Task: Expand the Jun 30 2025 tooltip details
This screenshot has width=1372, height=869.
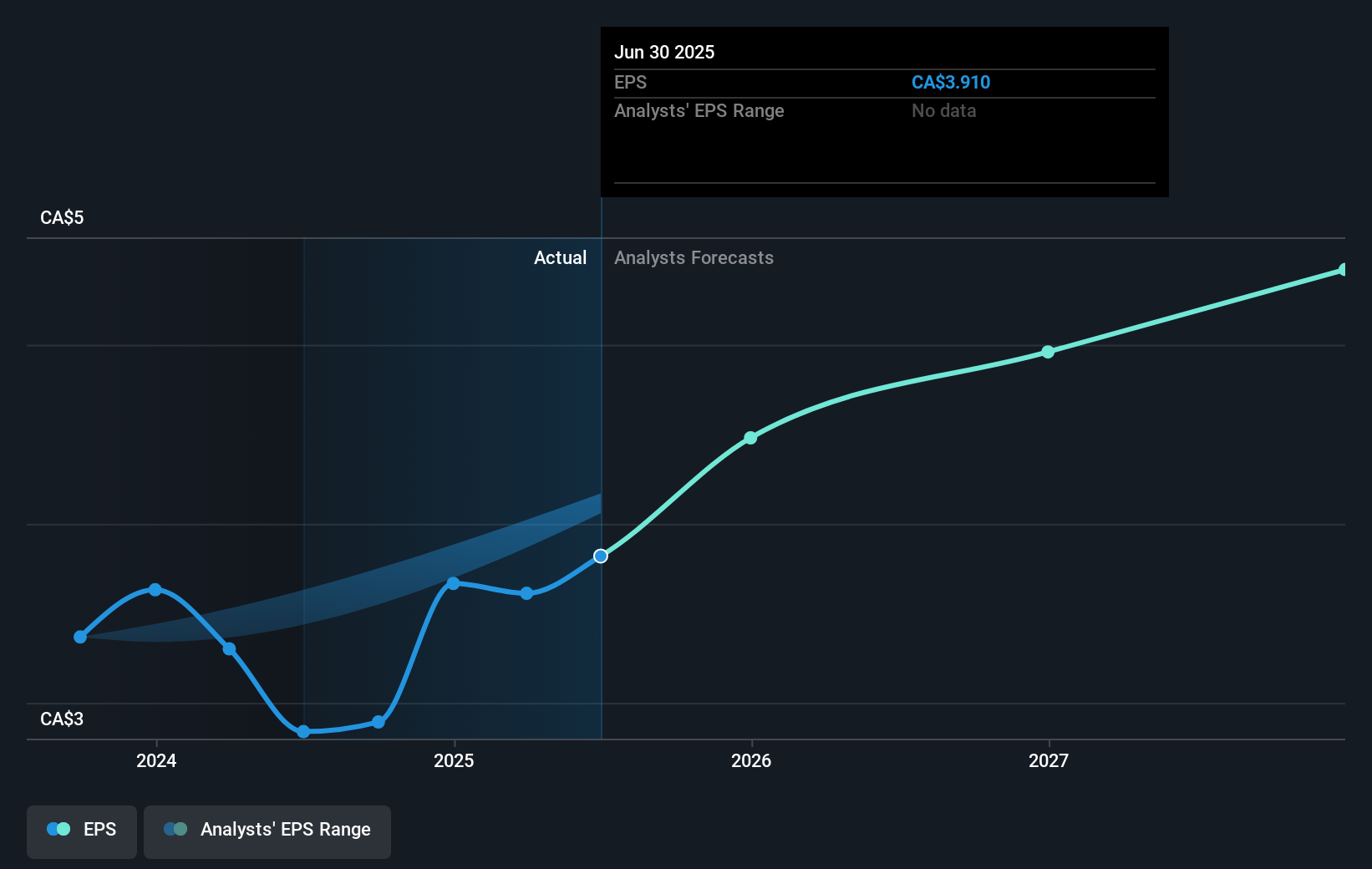Action: click(664, 52)
